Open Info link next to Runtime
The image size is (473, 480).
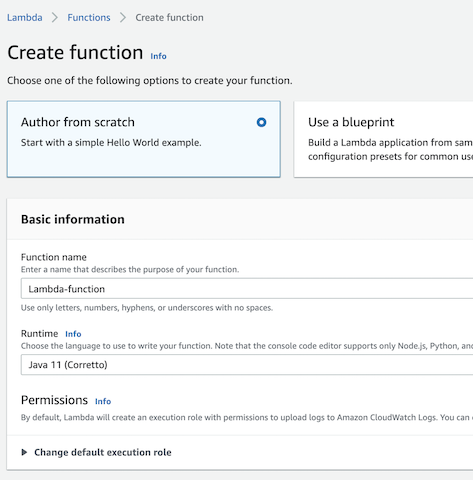(73, 334)
